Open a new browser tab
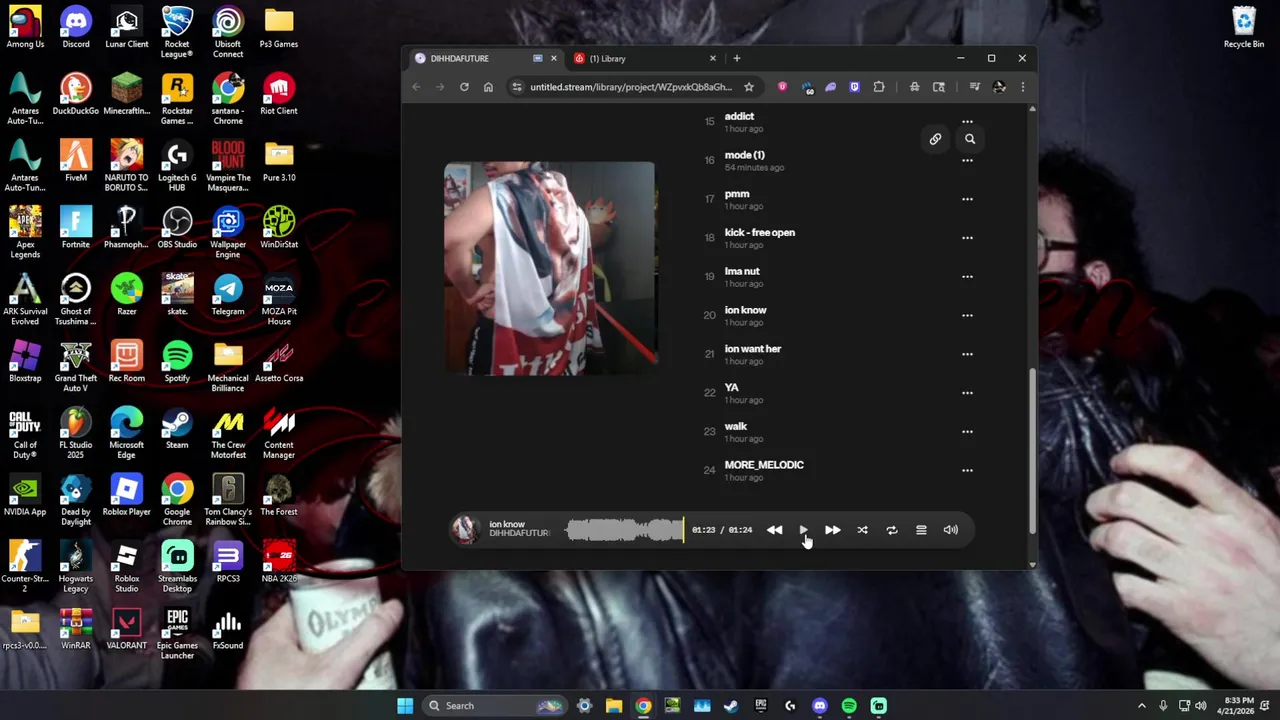Viewport: 1280px width, 720px height. [x=737, y=58]
